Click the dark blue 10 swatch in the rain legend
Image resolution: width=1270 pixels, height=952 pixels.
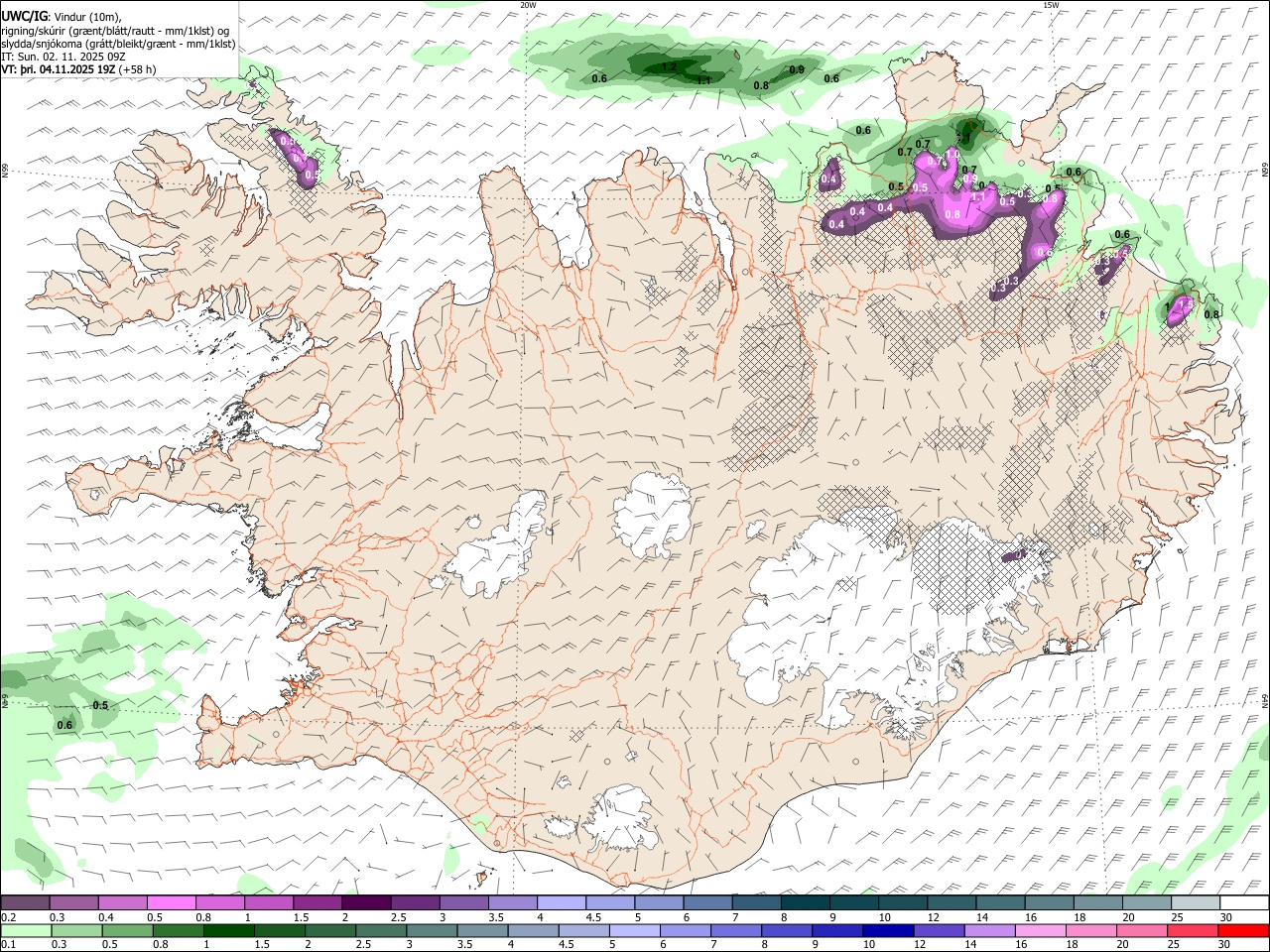tap(887, 930)
